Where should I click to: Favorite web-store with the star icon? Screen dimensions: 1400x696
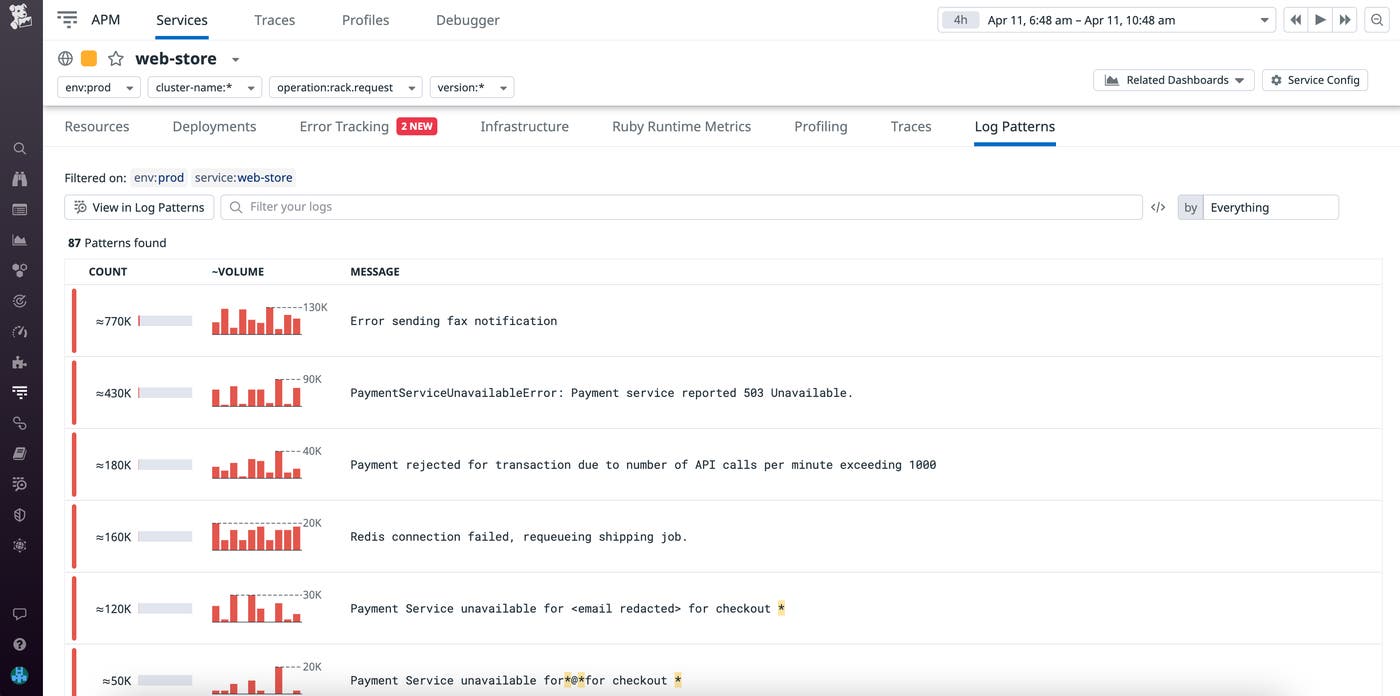tap(116, 59)
